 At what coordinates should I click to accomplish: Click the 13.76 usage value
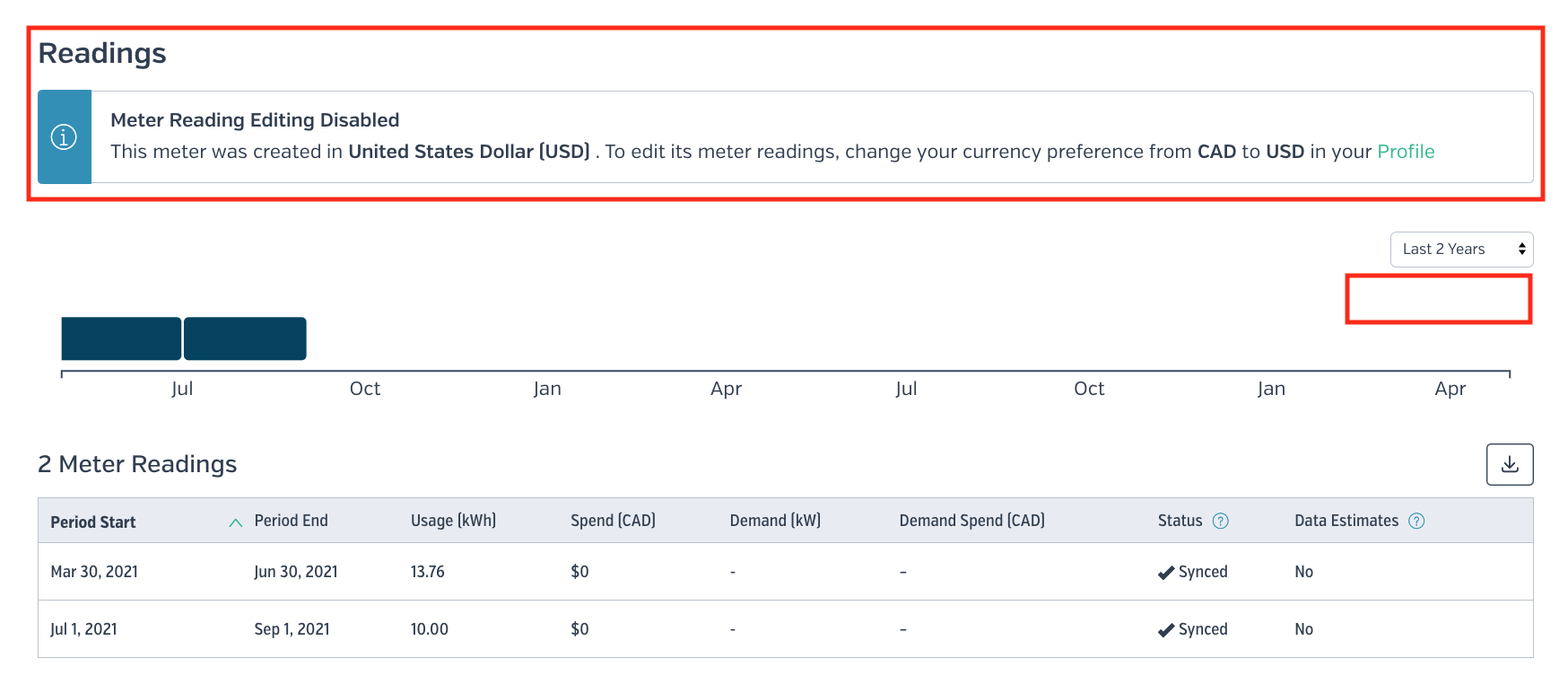[427, 572]
